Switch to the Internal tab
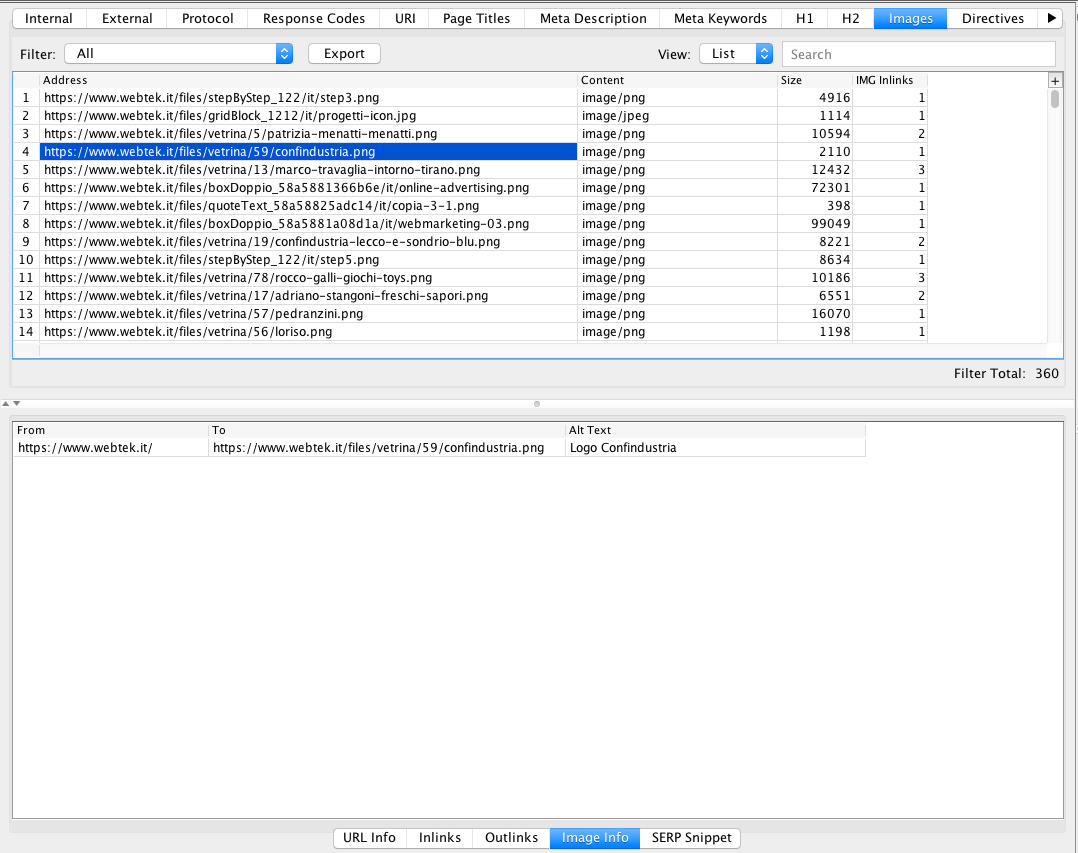Viewport: 1078px width, 853px height. click(48, 17)
